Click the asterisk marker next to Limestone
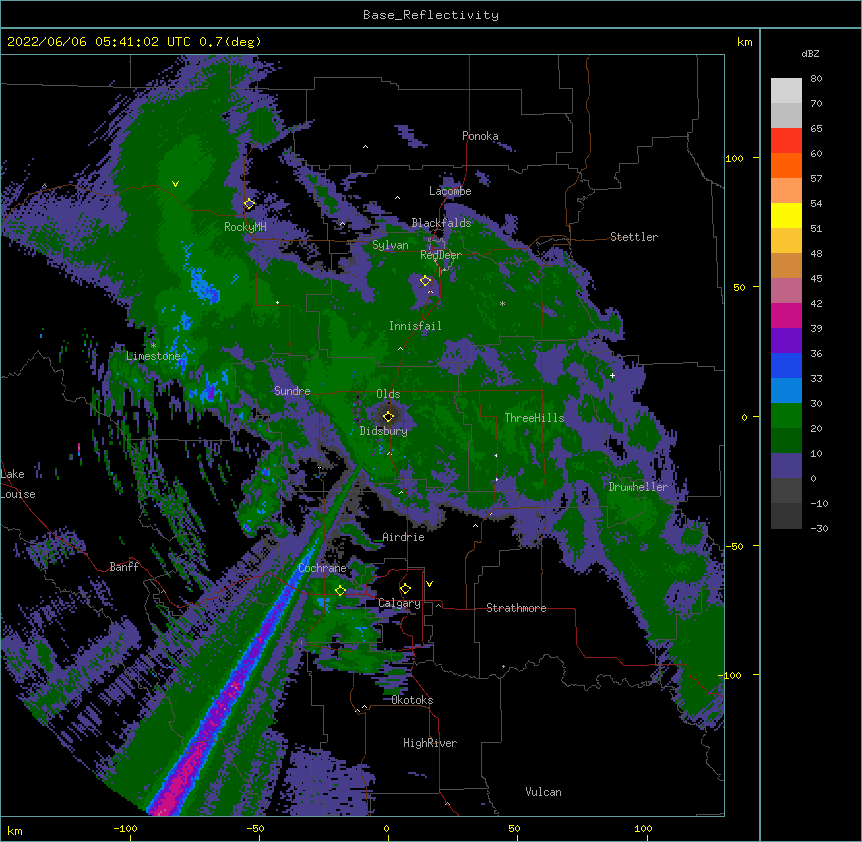This screenshot has height=842, width=862. click(x=153, y=346)
